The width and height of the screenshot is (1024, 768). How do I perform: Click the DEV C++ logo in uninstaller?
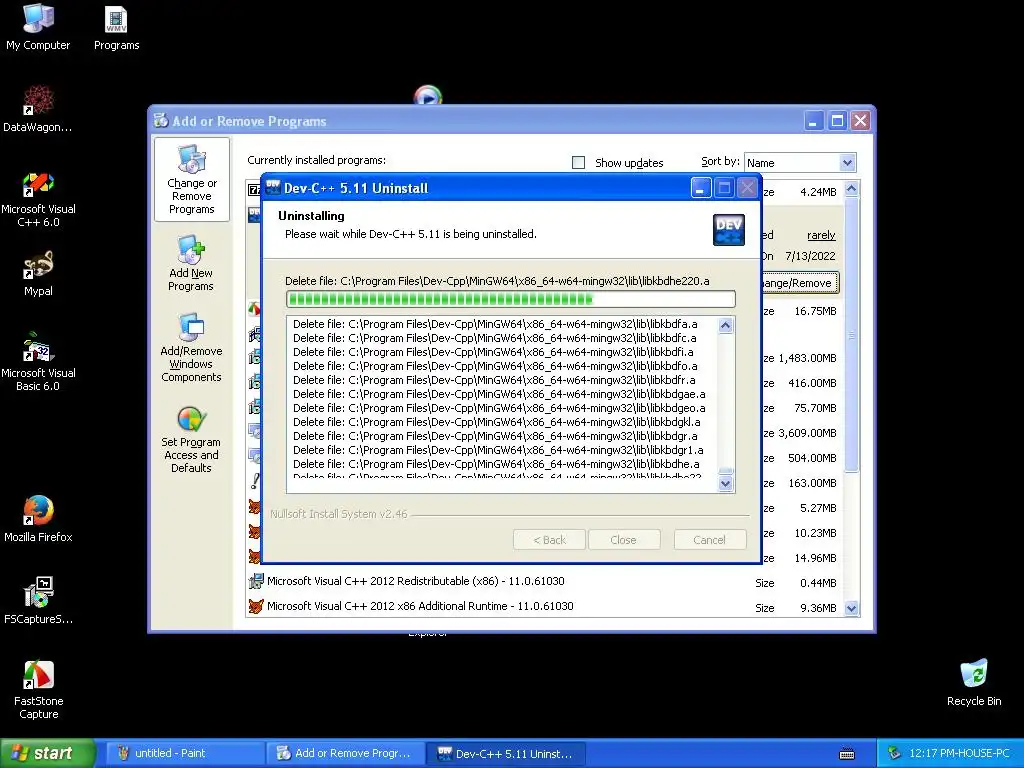point(729,230)
